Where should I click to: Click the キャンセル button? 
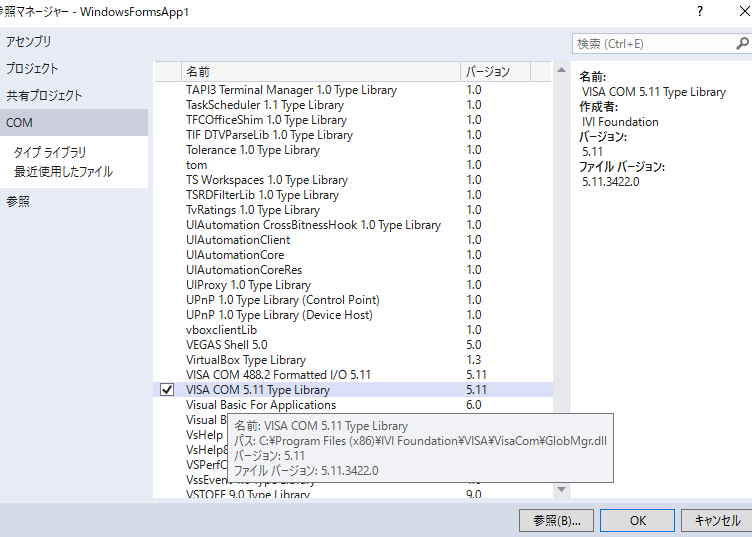coord(717,521)
